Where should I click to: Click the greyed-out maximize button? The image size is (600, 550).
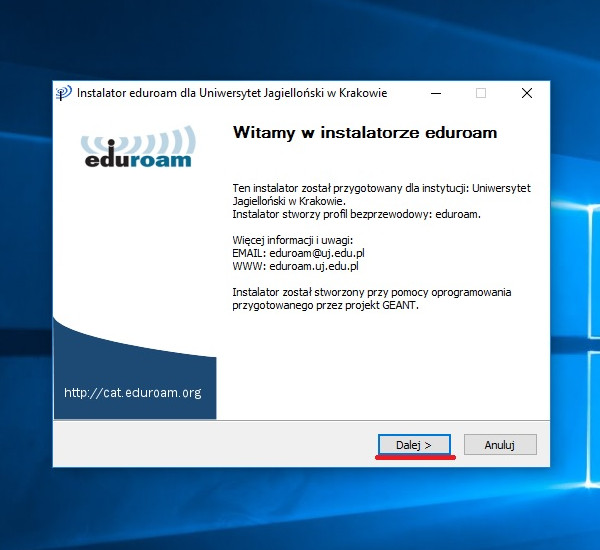pyautogui.click(x=481, y=93)
